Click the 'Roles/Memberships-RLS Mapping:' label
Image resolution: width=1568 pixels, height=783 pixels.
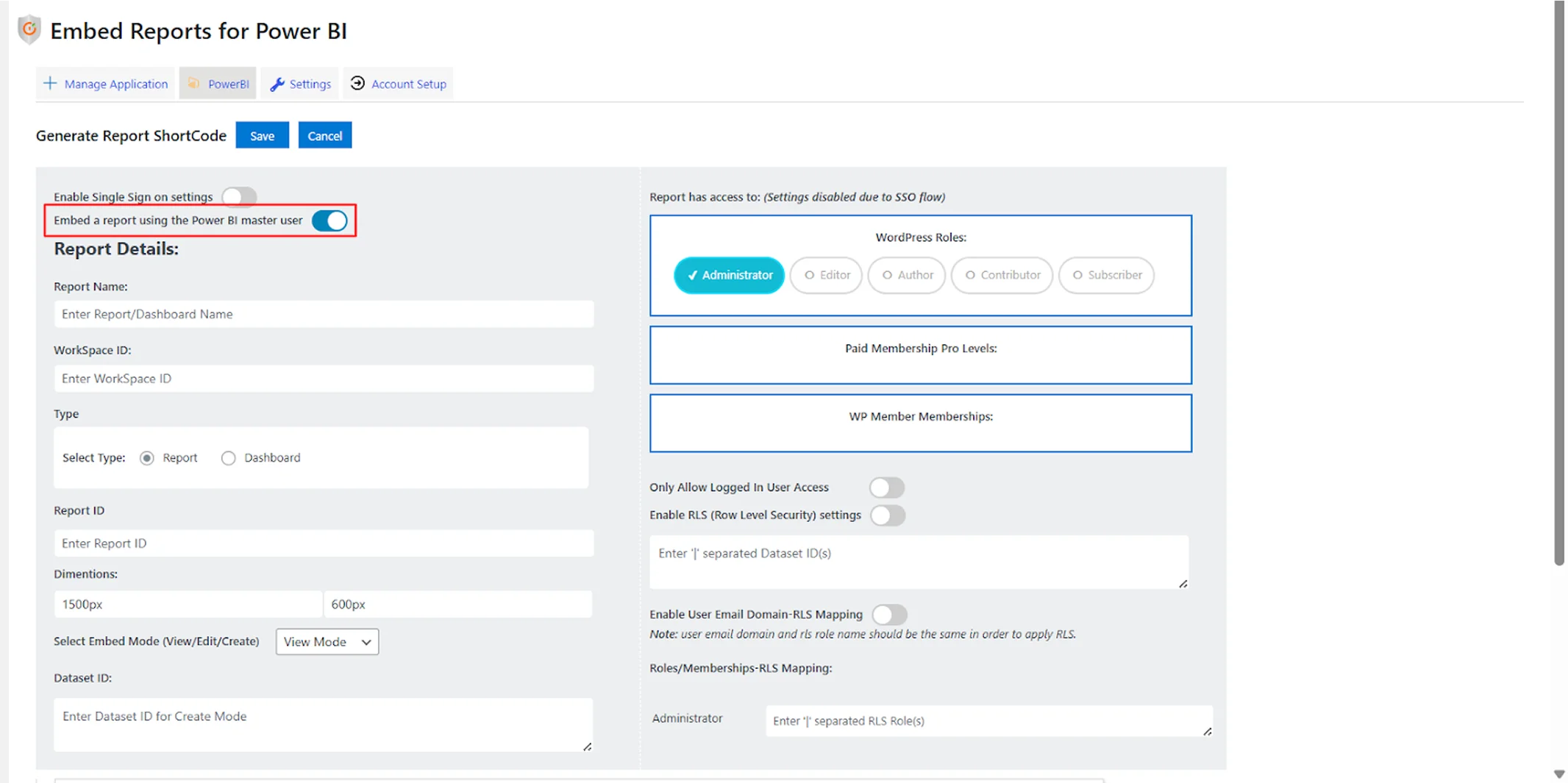click(741, 668)
